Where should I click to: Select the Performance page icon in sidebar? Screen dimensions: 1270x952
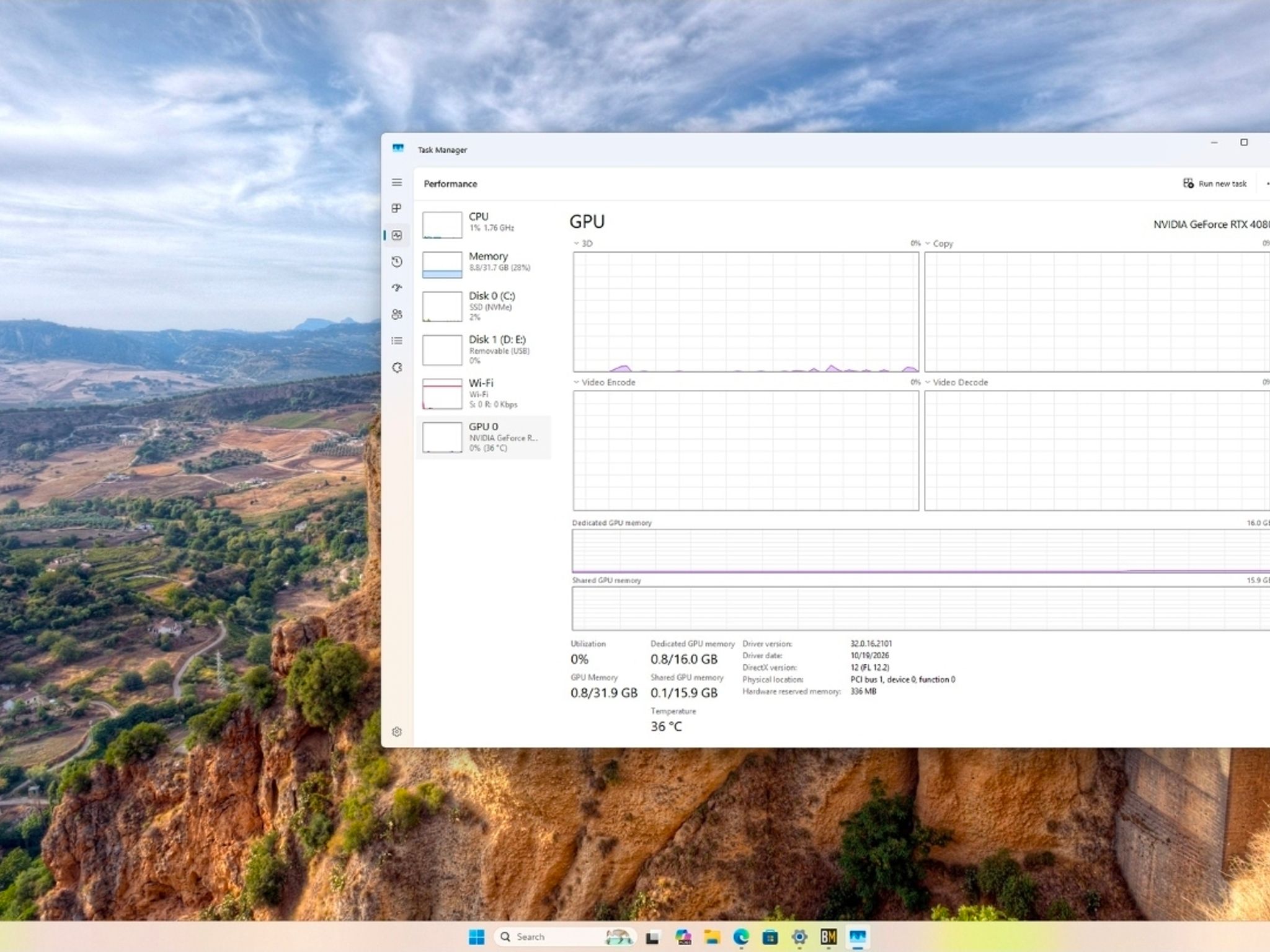click(397, 236)
